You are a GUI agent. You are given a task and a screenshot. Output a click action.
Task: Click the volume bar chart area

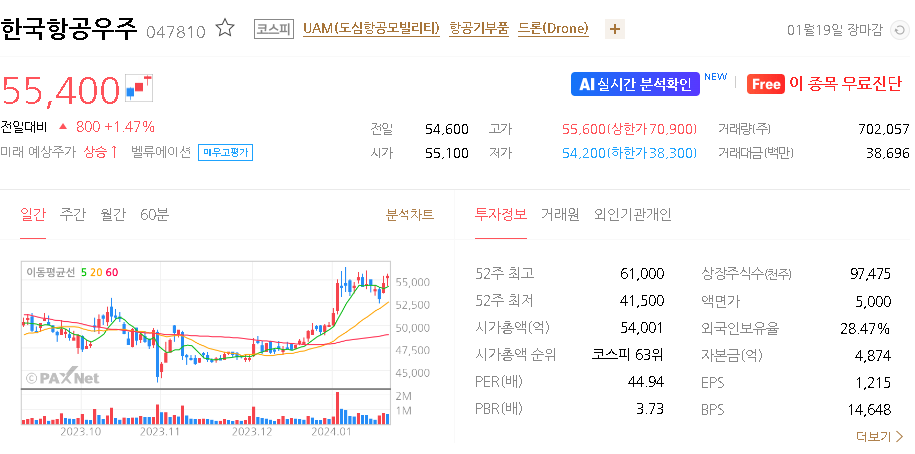(x=206, y=407)
